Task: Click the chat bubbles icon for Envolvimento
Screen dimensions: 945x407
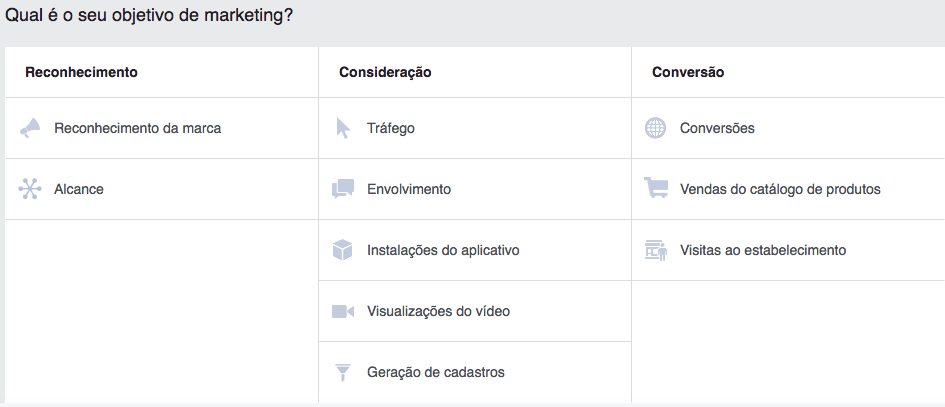Action: point(343,189)
